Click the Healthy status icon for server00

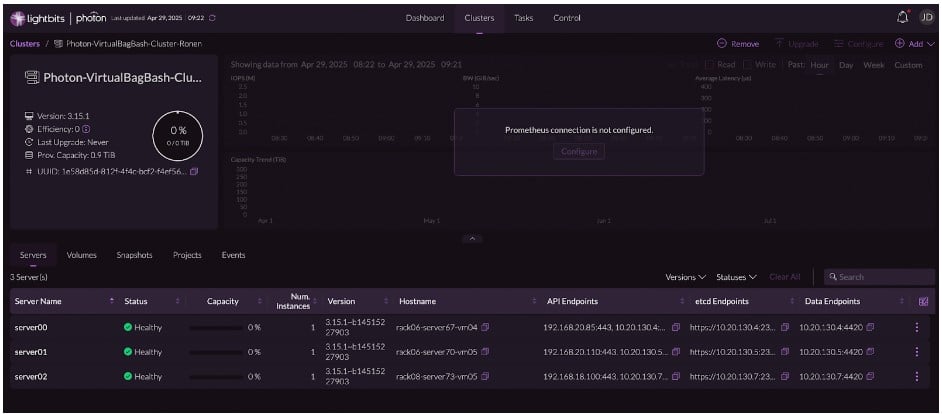tap(128, 327)
